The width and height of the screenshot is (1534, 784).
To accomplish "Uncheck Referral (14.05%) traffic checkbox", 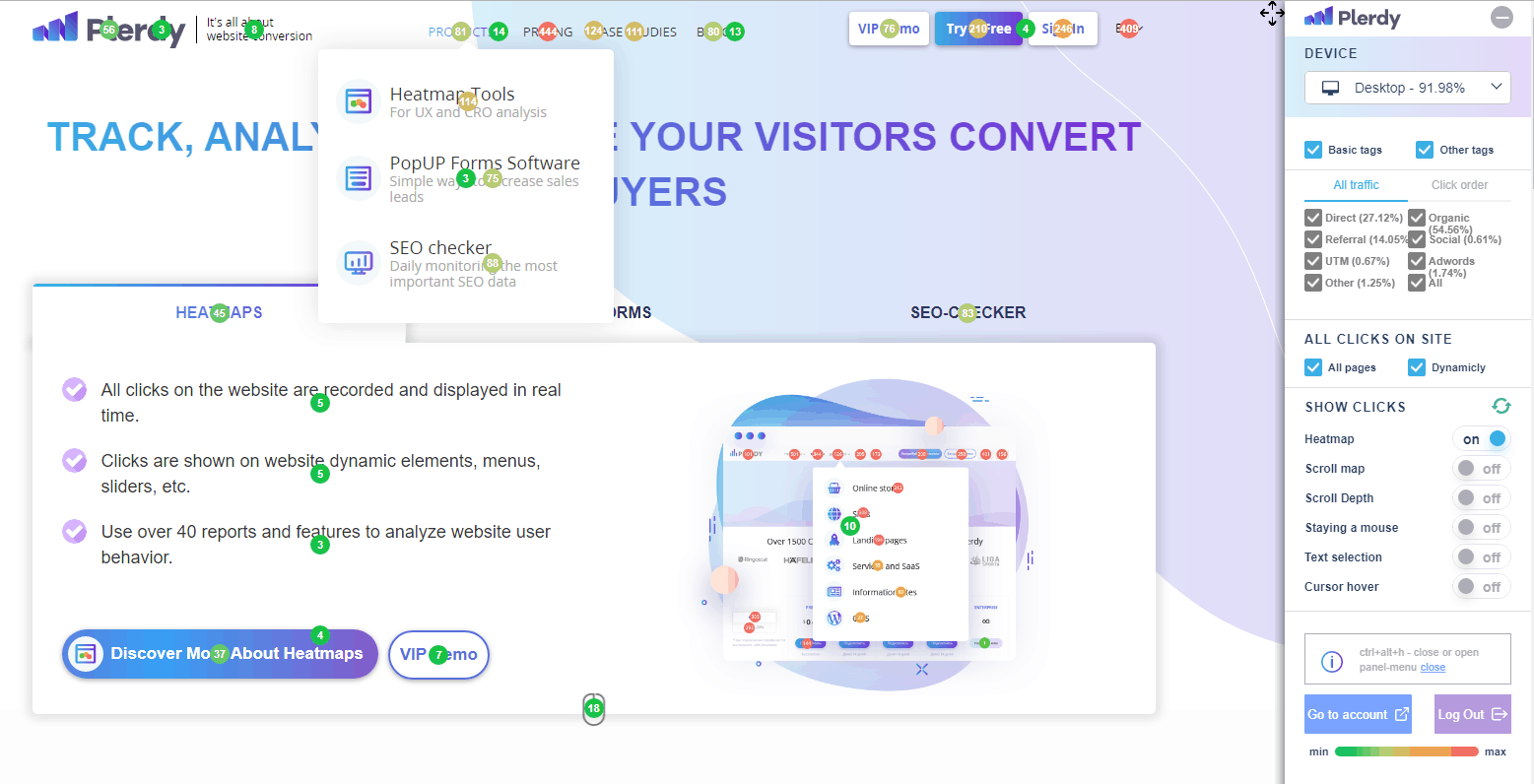I will (x=1313, y=239).
